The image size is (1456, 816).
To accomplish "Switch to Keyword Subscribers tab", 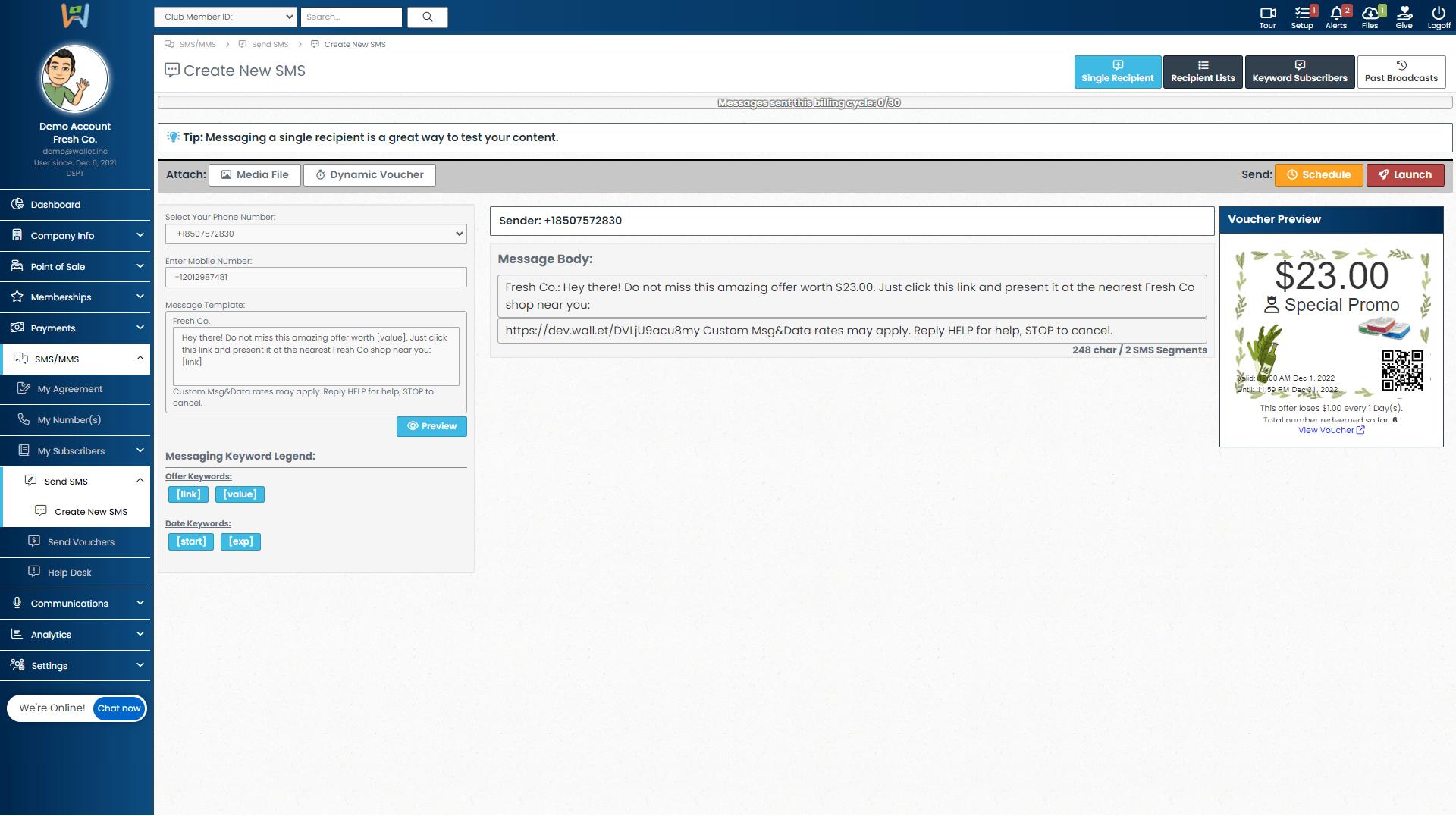I will pos(1299,72).
